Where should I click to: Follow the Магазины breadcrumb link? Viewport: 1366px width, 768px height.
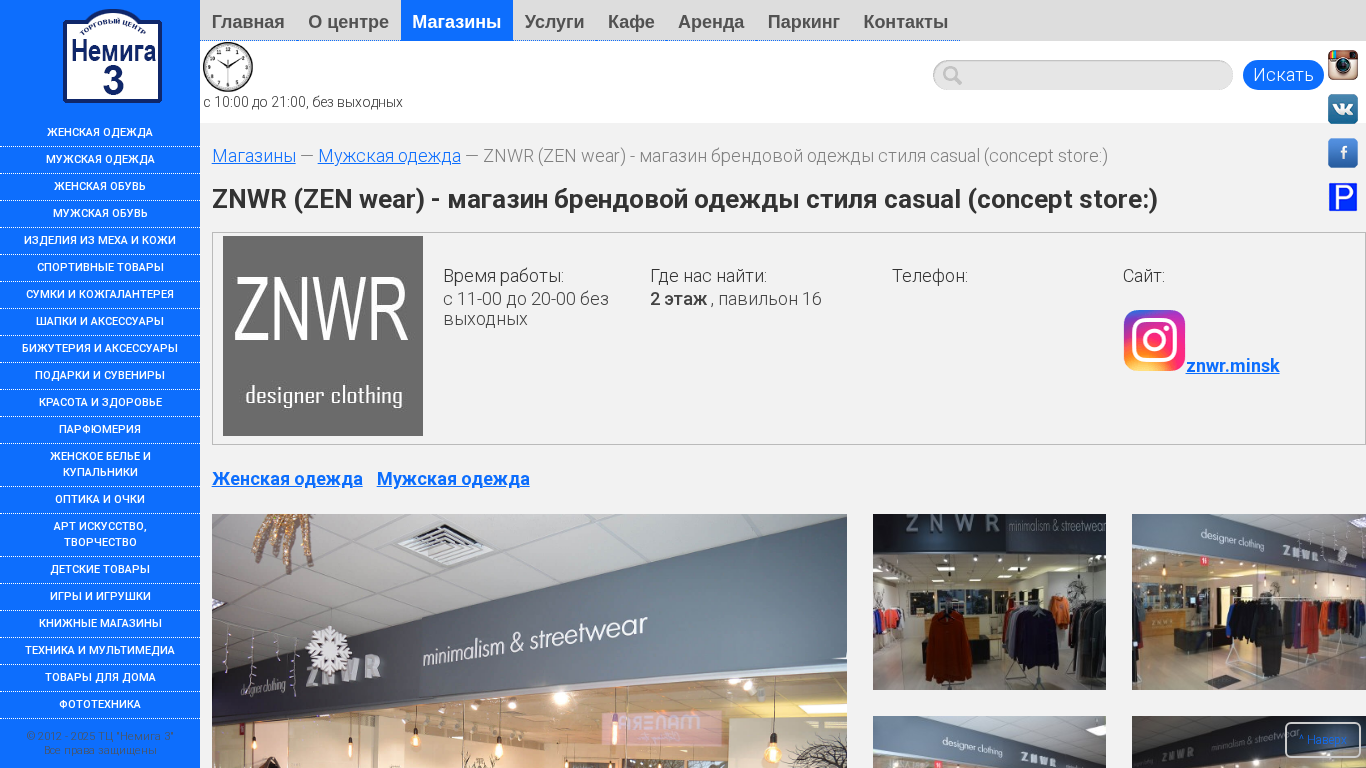254,156
